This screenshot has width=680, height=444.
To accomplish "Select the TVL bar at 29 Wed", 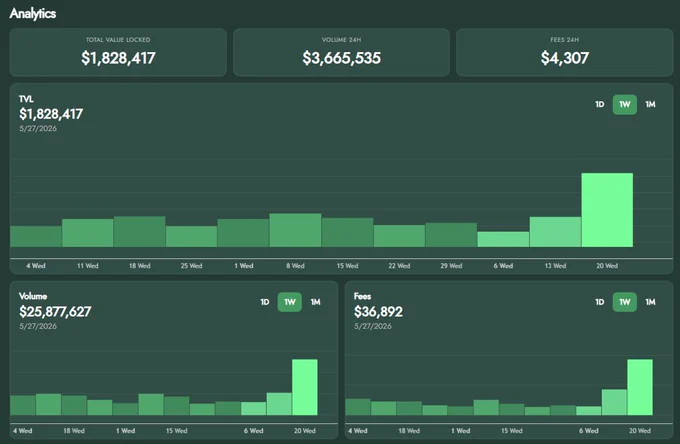I will [x=451, y=235].
